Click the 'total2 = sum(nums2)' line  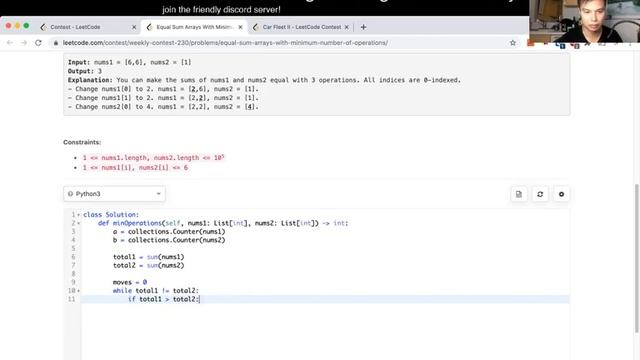[149, 265]
